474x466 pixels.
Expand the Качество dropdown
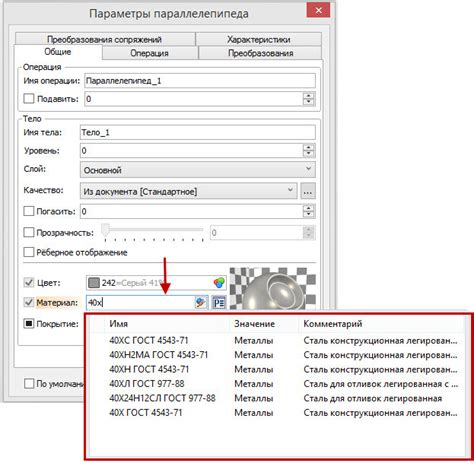pyautogui.click(x=189, y=191)
